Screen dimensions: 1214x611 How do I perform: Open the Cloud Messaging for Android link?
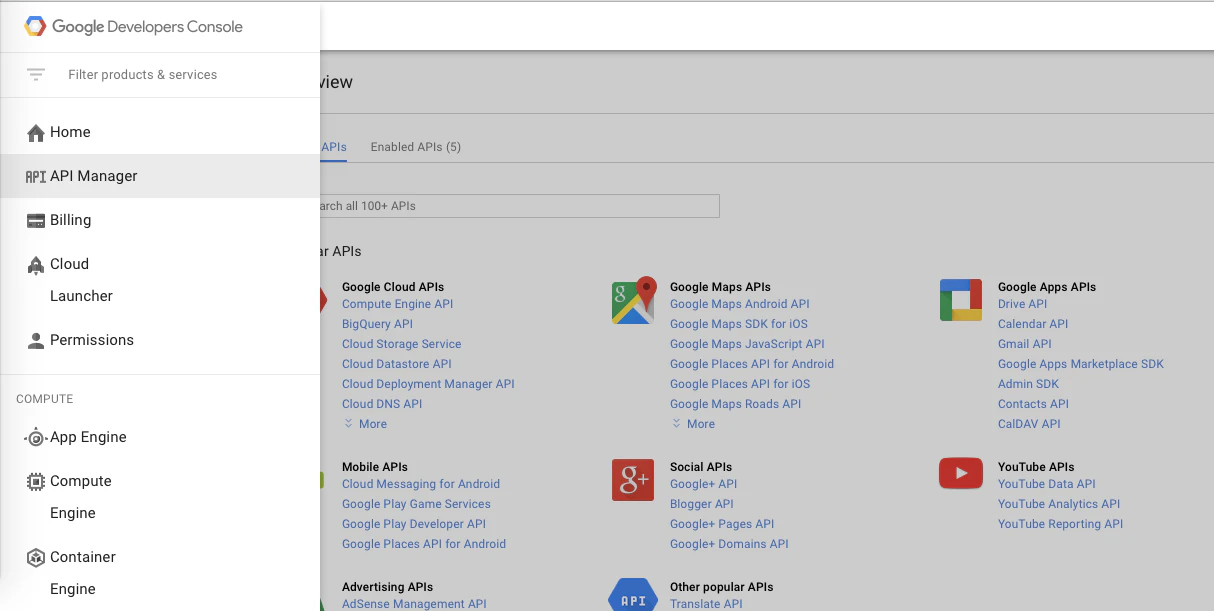[x=420, y=484]
